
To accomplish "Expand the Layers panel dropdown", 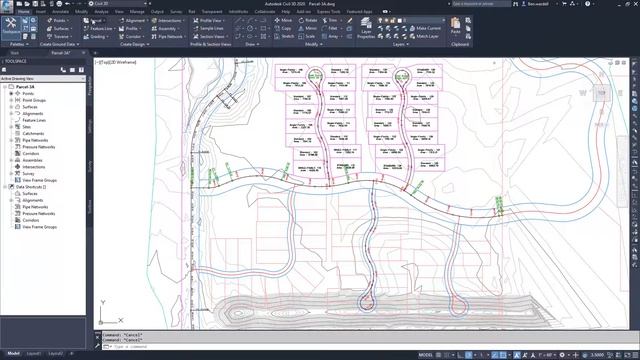I will tap(400, 44).
